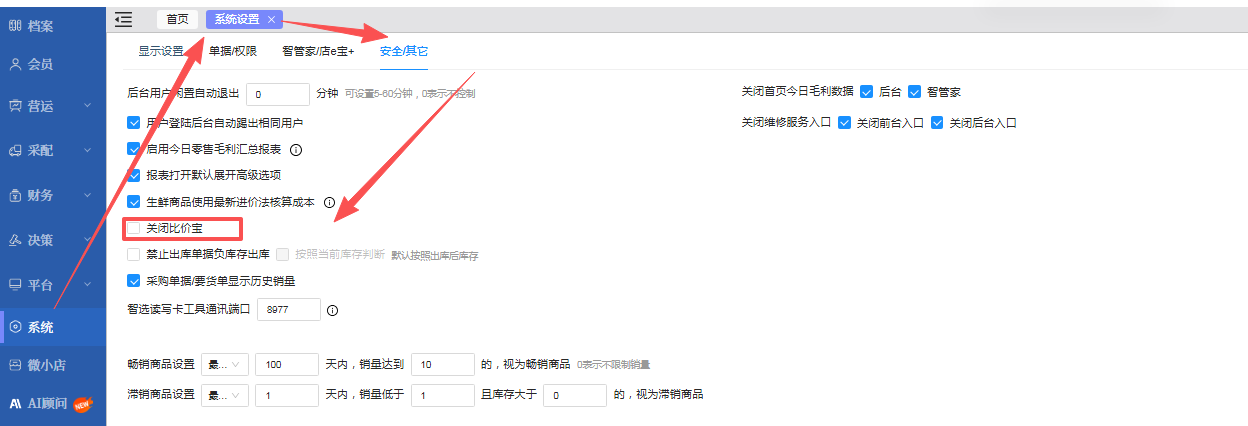The image size is (1248, 426).
Task: Toggle disabled 按照当前库存判断 checkbox
Action: 283,255
